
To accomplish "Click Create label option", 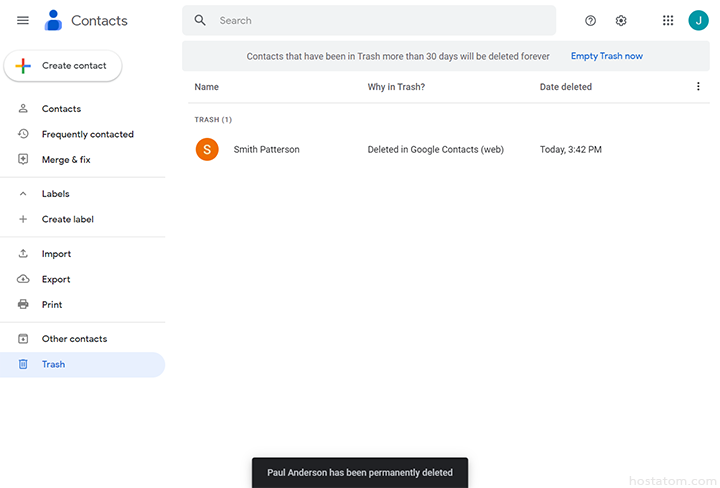I will tap(67, 219).
